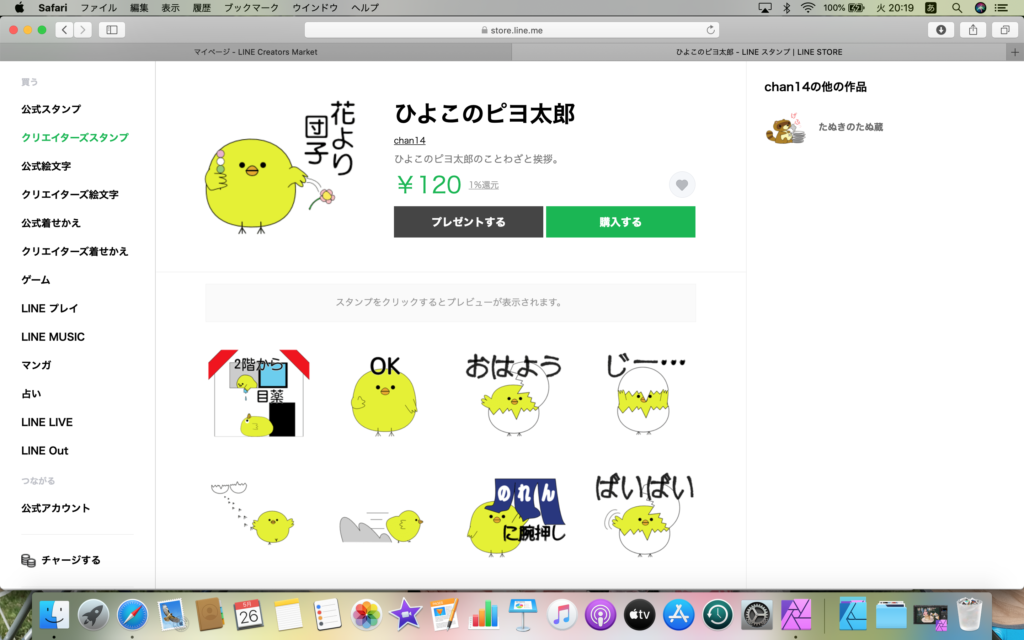Open クリエイターズ絵文字 in the sidebar
The image size is (1024, 640).
point(70,195)
